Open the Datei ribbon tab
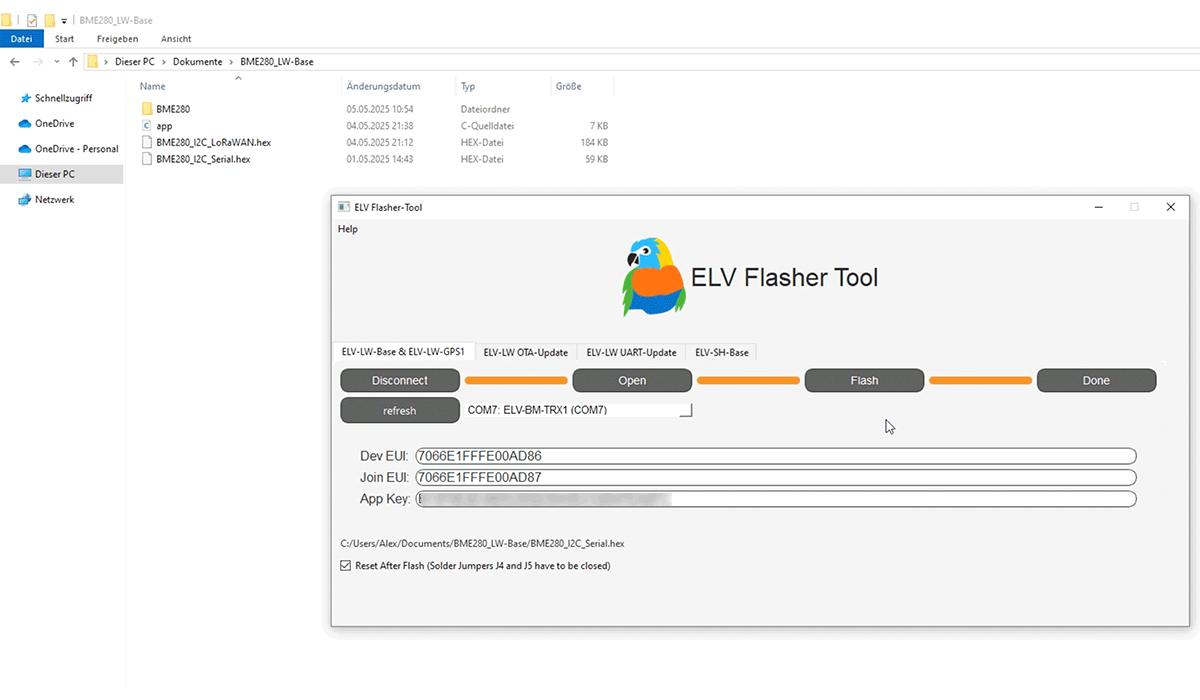This screenshot has height=700, width=1200. pos(21,39)
